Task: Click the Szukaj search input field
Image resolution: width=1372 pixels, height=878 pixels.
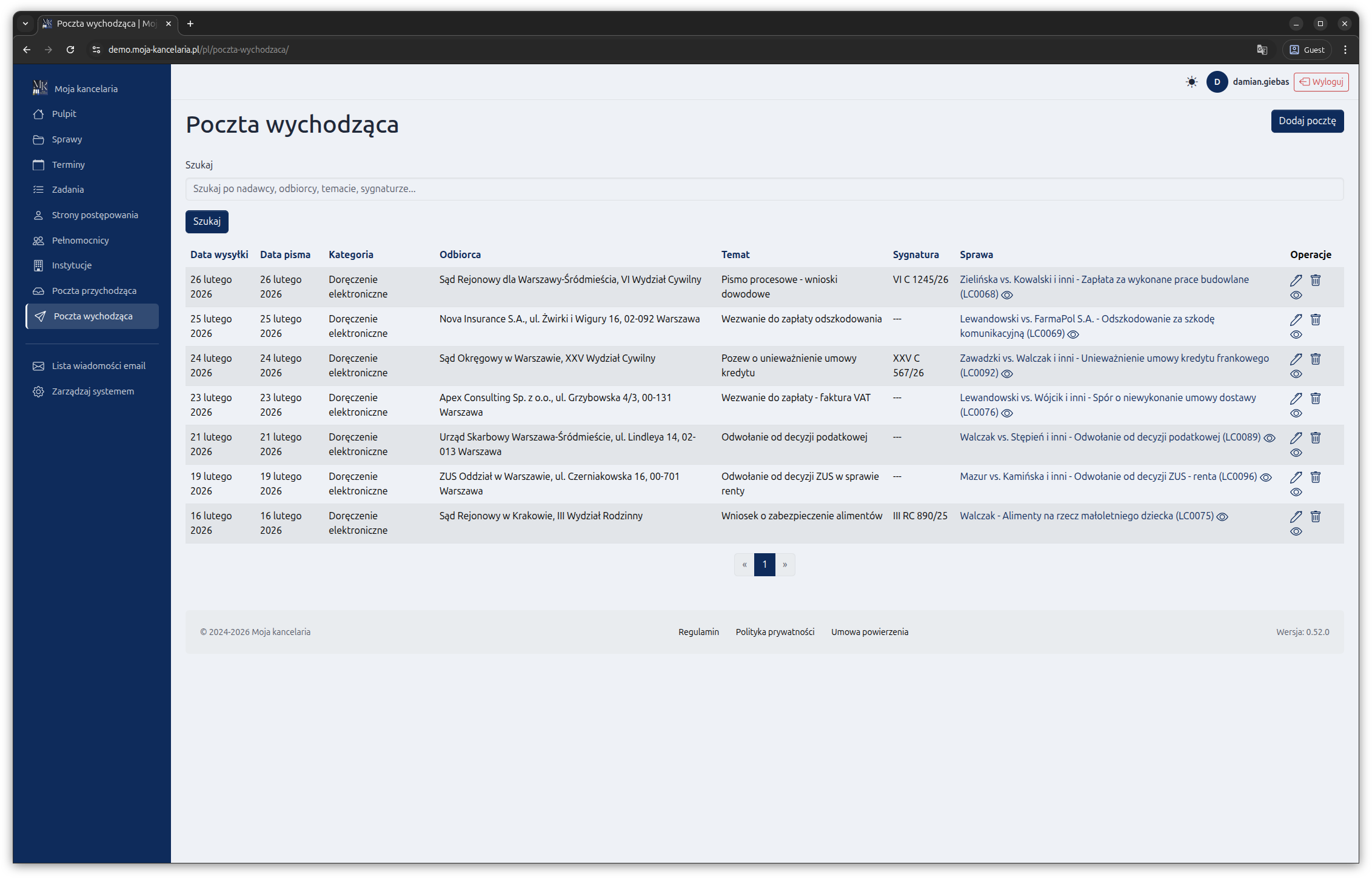Action: click(x=764, y=189)
